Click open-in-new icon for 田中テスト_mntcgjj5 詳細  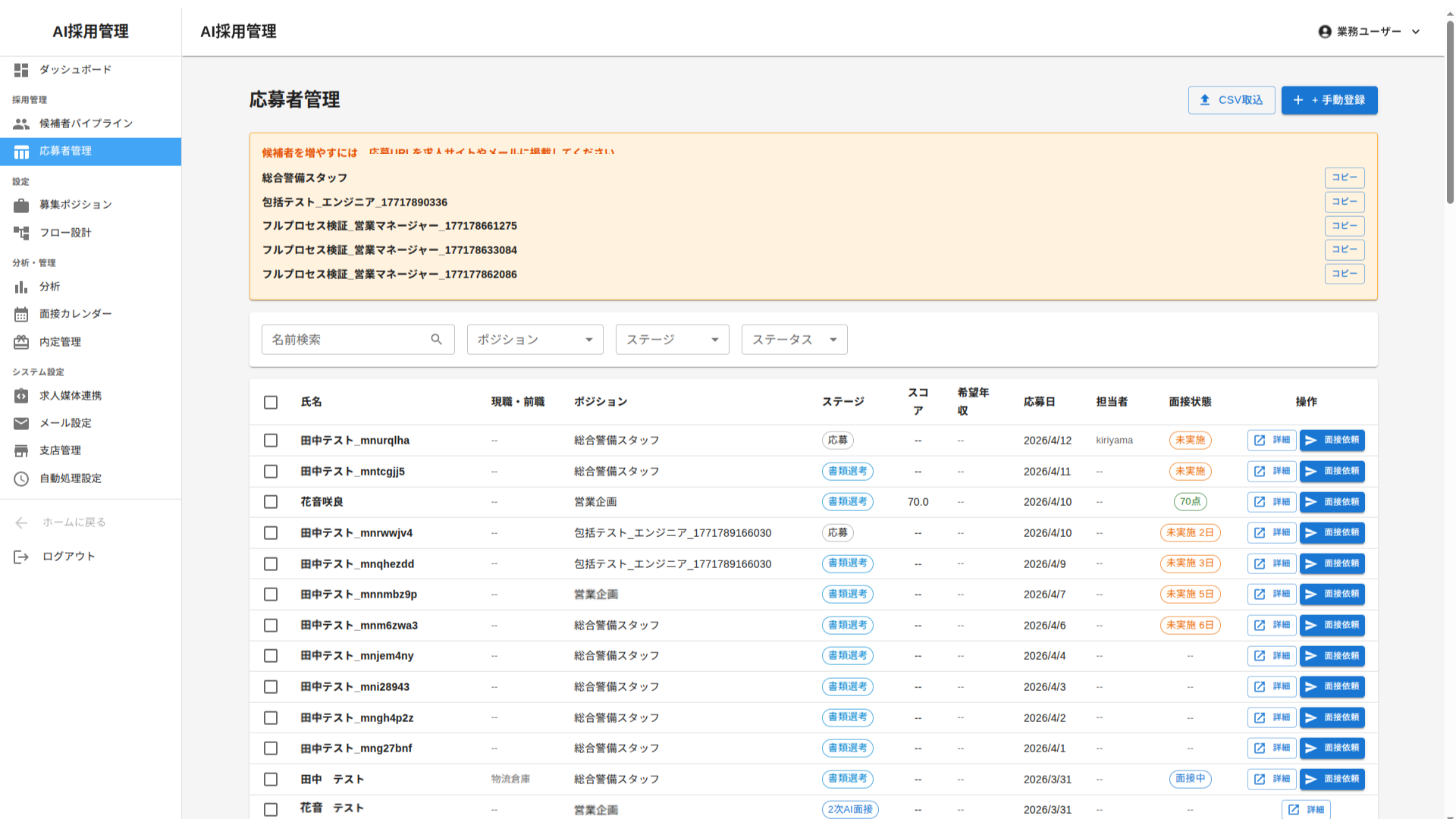tap(1260, 472)
